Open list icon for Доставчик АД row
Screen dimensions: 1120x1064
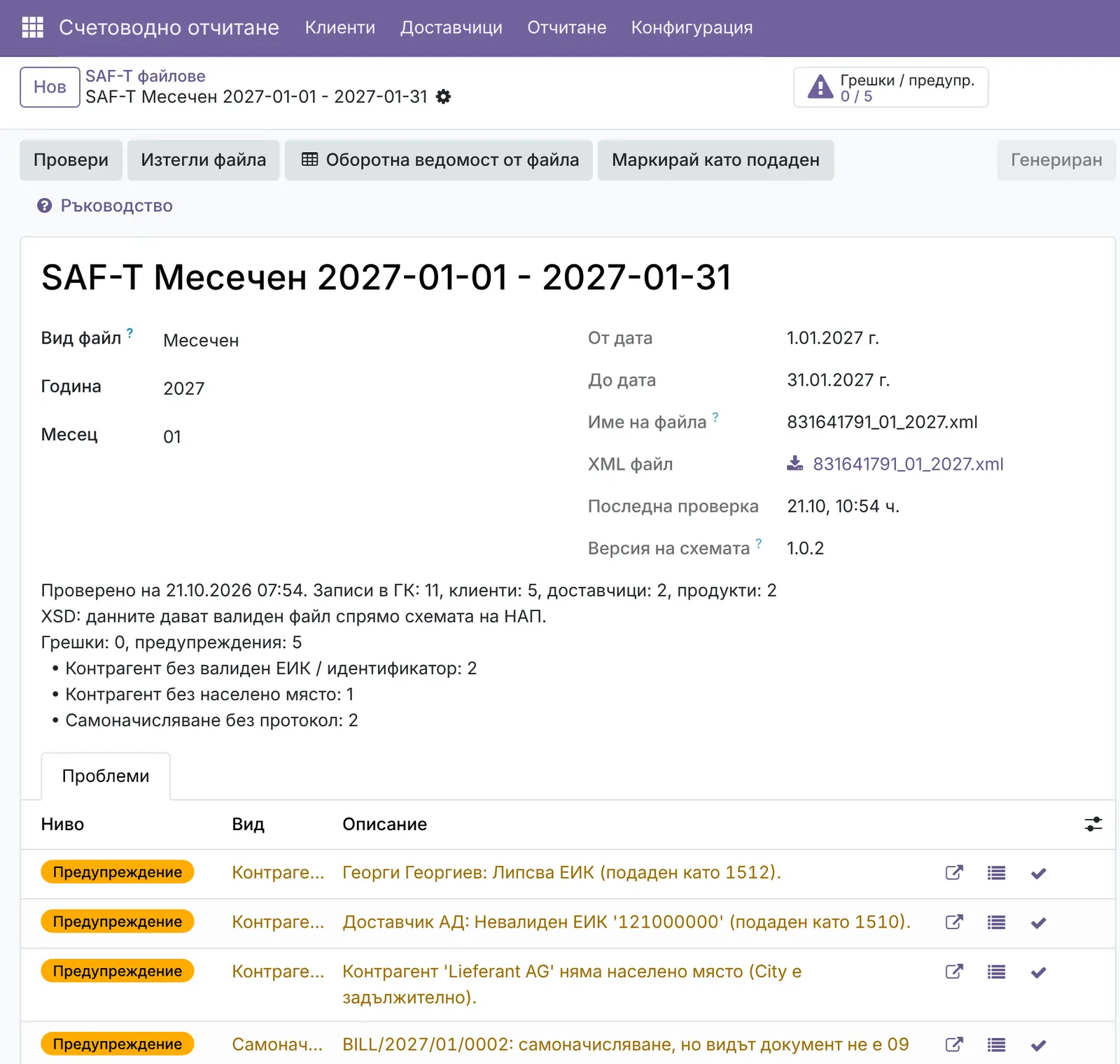(x=997, y=923)
